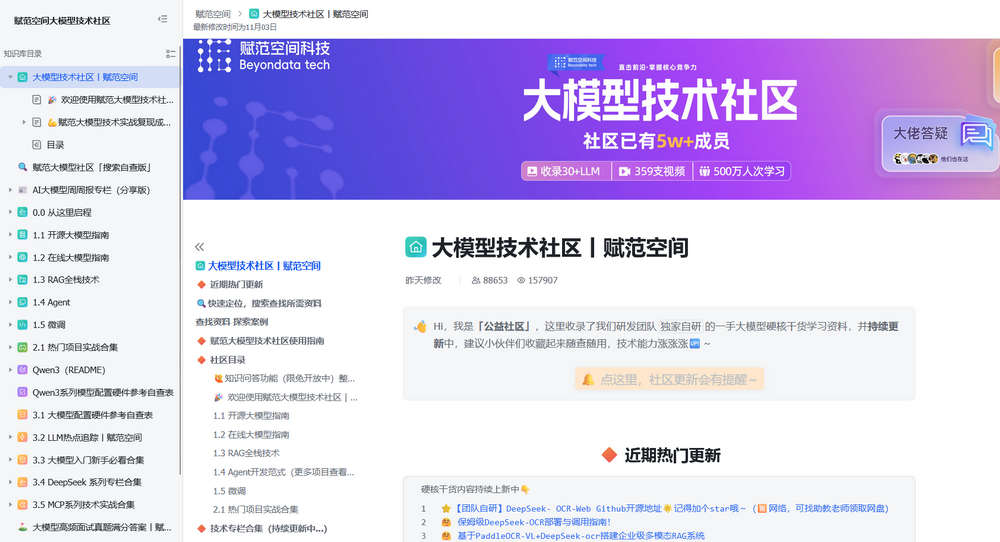Screen dimensions: 1000x542
Task: Click outline entry 查找资料 探索案例
Action: pos(232,322)
